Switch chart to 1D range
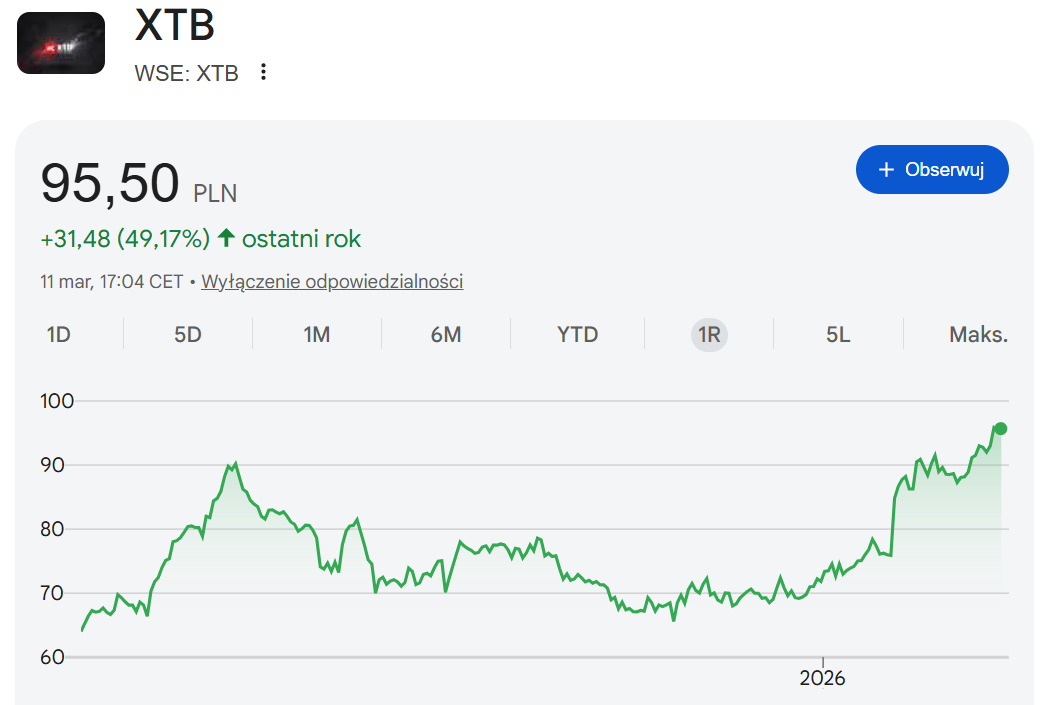The height and width of the screenshot is (705, 1046). coord(59,334)
